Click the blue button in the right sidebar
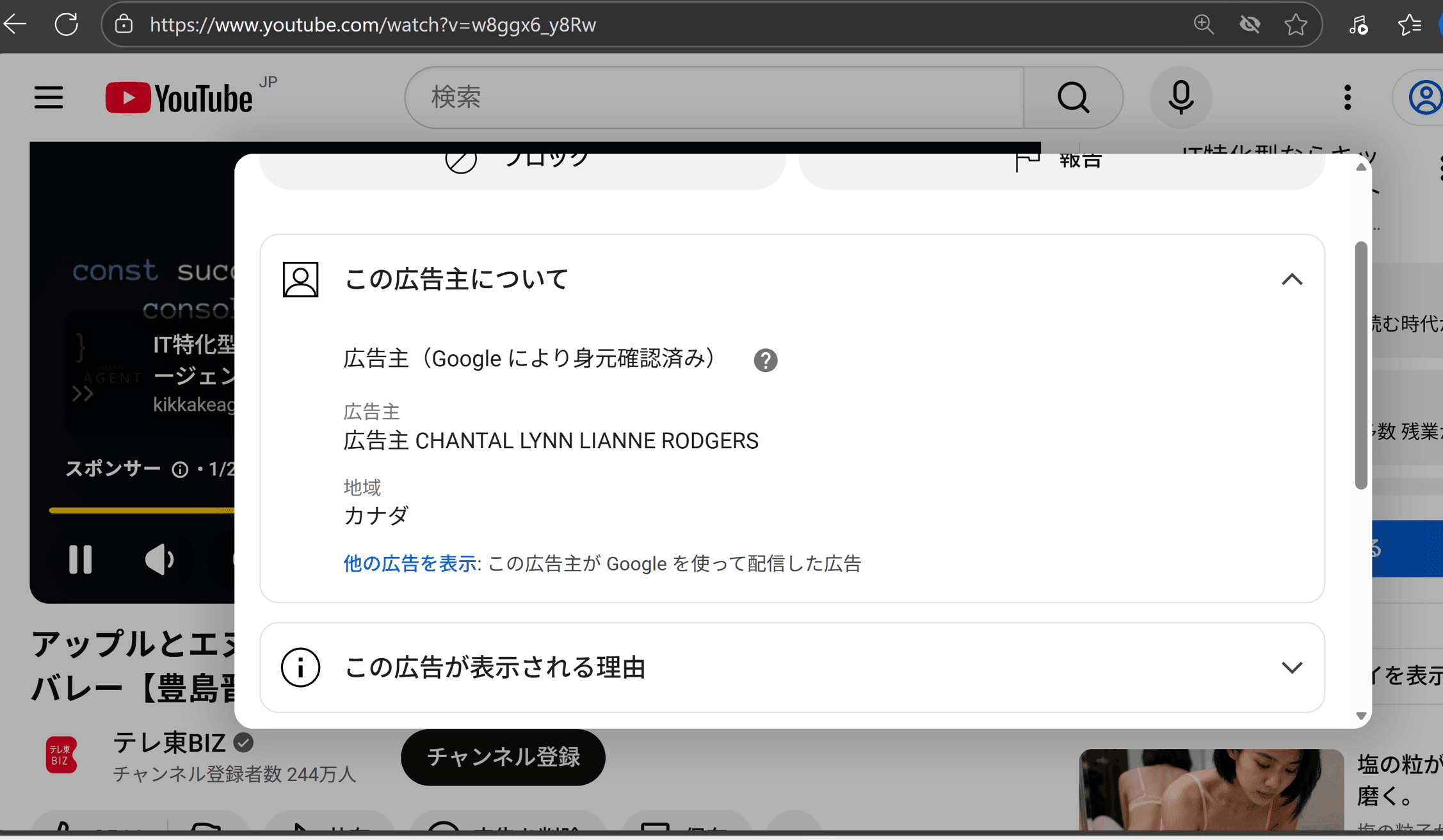The width and height of the screenshot is (1443, 840). tap(1407, 549)
